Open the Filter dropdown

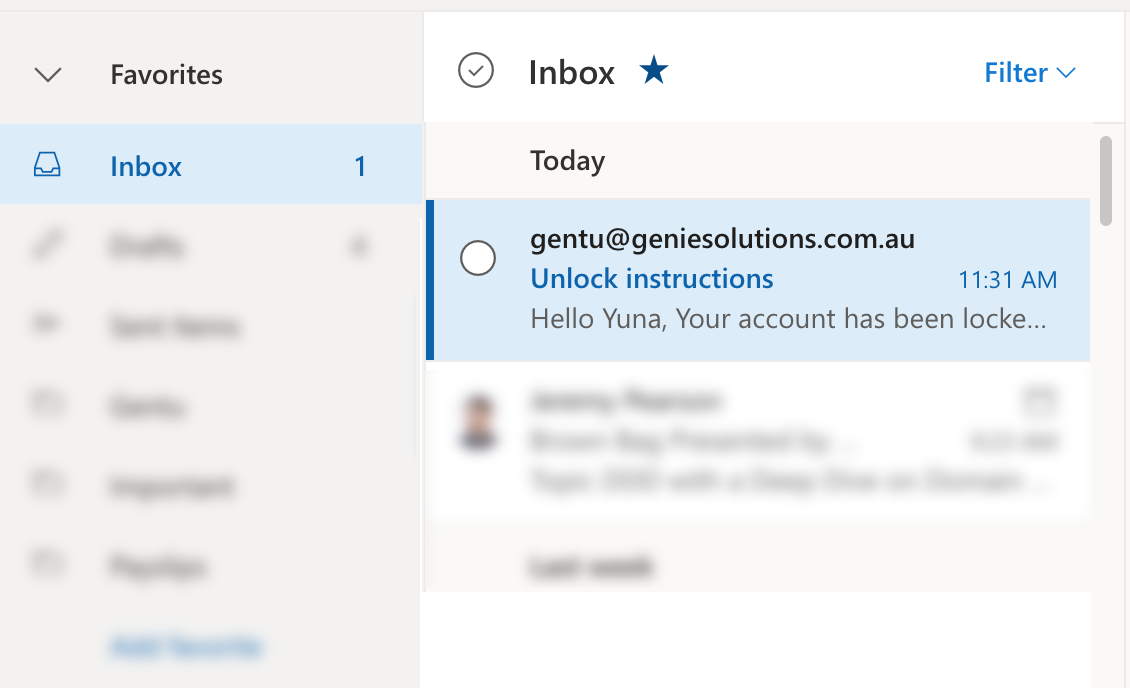[x=1030, y=72]
